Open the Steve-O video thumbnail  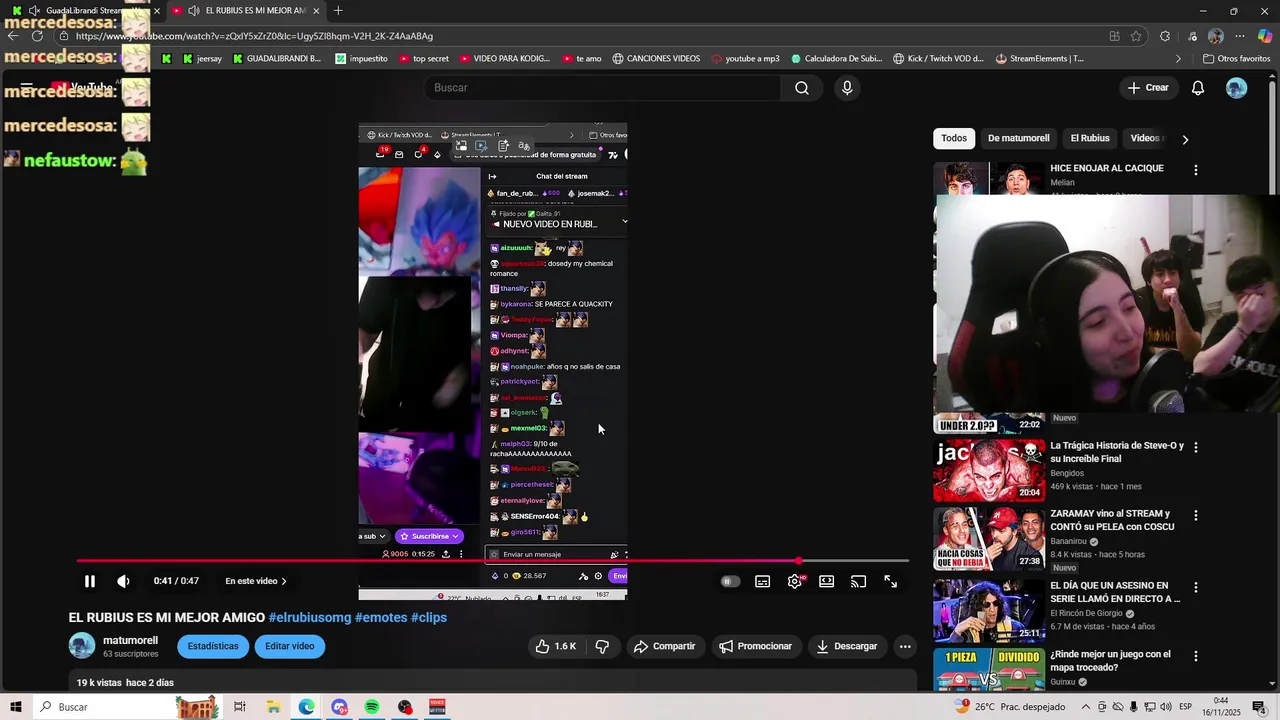[x=989, y=470]
